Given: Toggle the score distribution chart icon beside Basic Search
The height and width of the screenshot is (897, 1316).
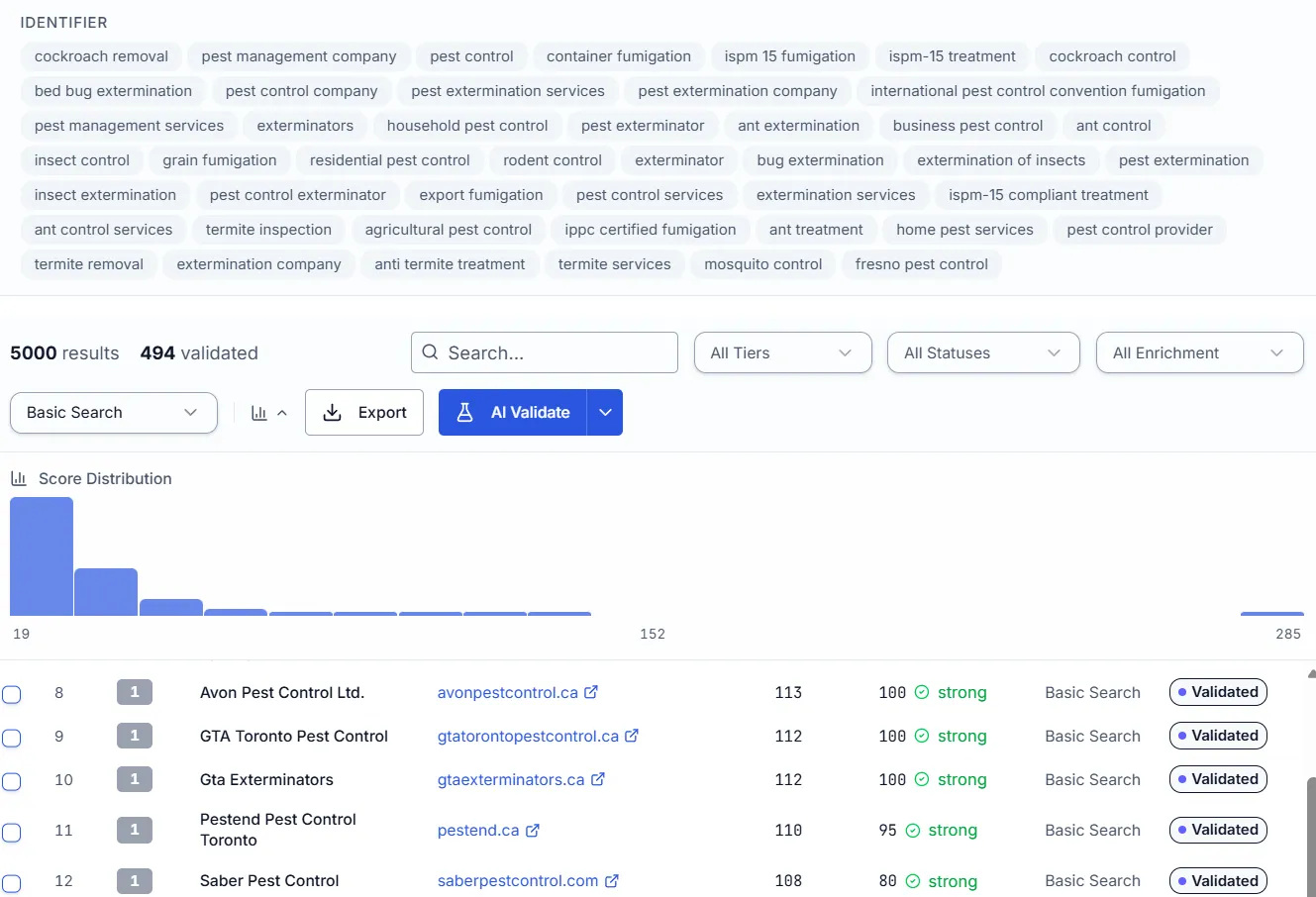Looking at the screenshot, I should tap(259, 412).
